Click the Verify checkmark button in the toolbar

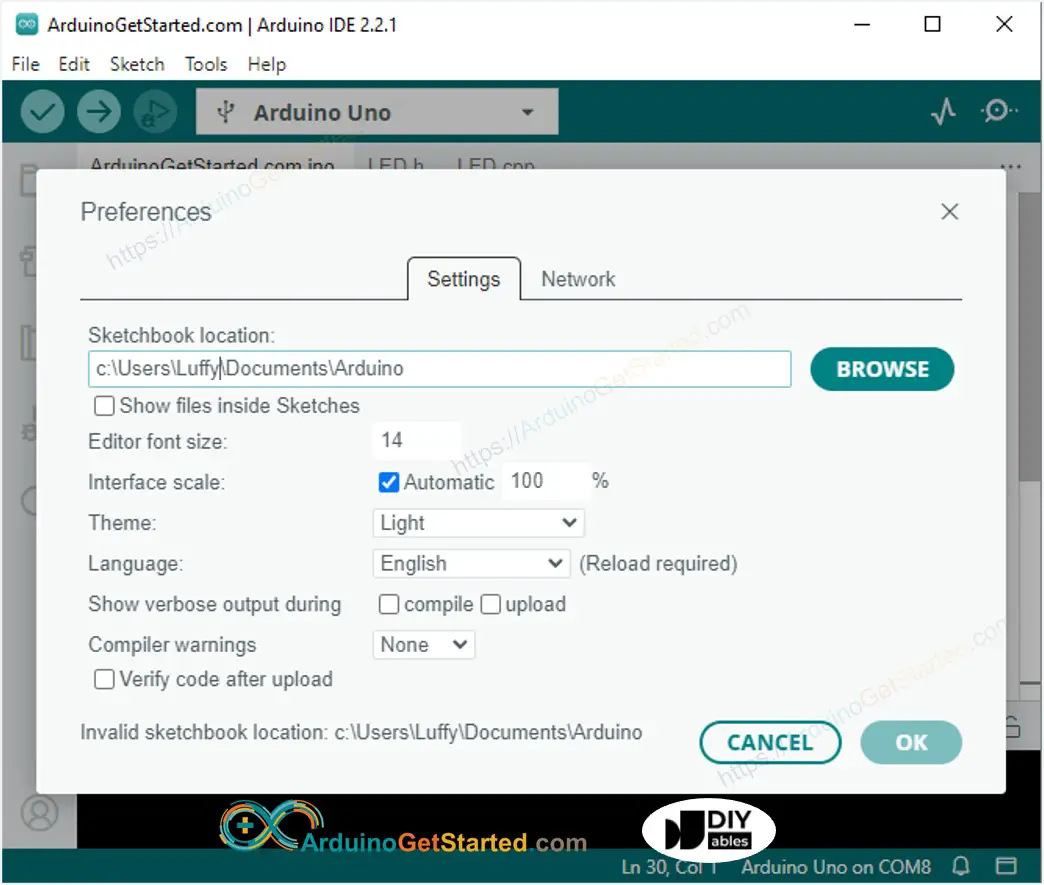[42, 111]
